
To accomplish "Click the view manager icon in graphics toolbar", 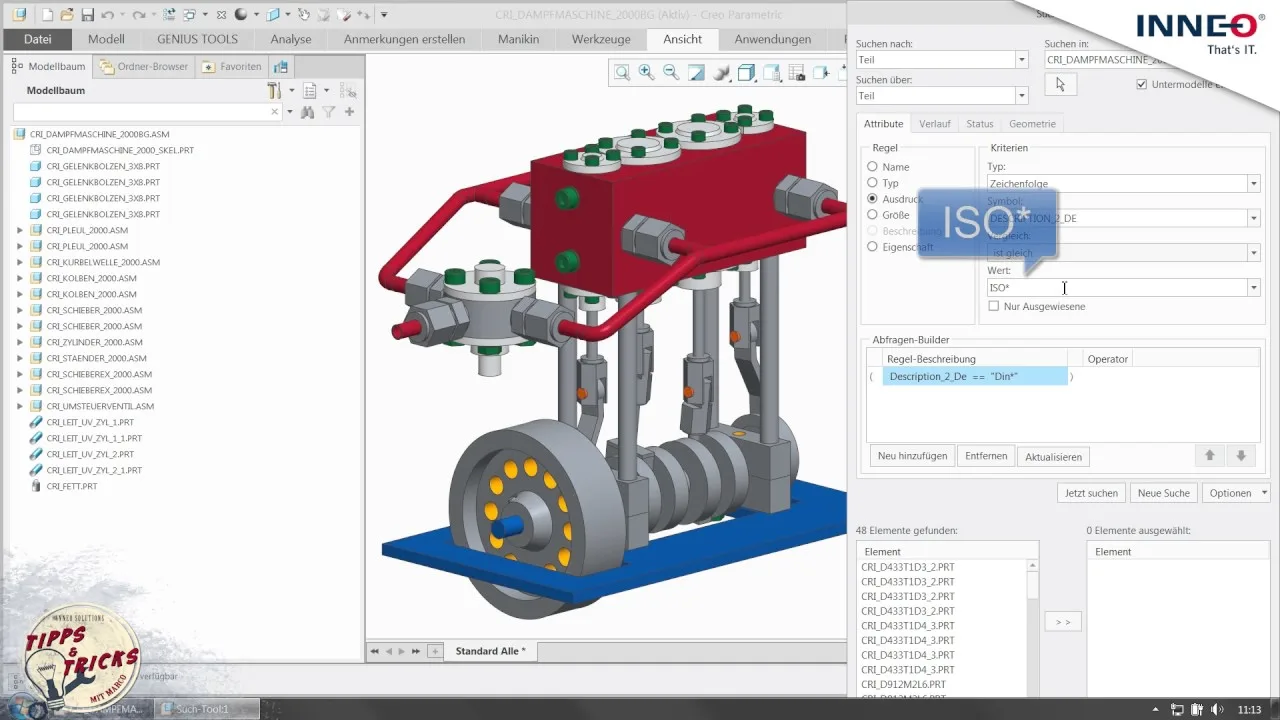I will point(797,72).
